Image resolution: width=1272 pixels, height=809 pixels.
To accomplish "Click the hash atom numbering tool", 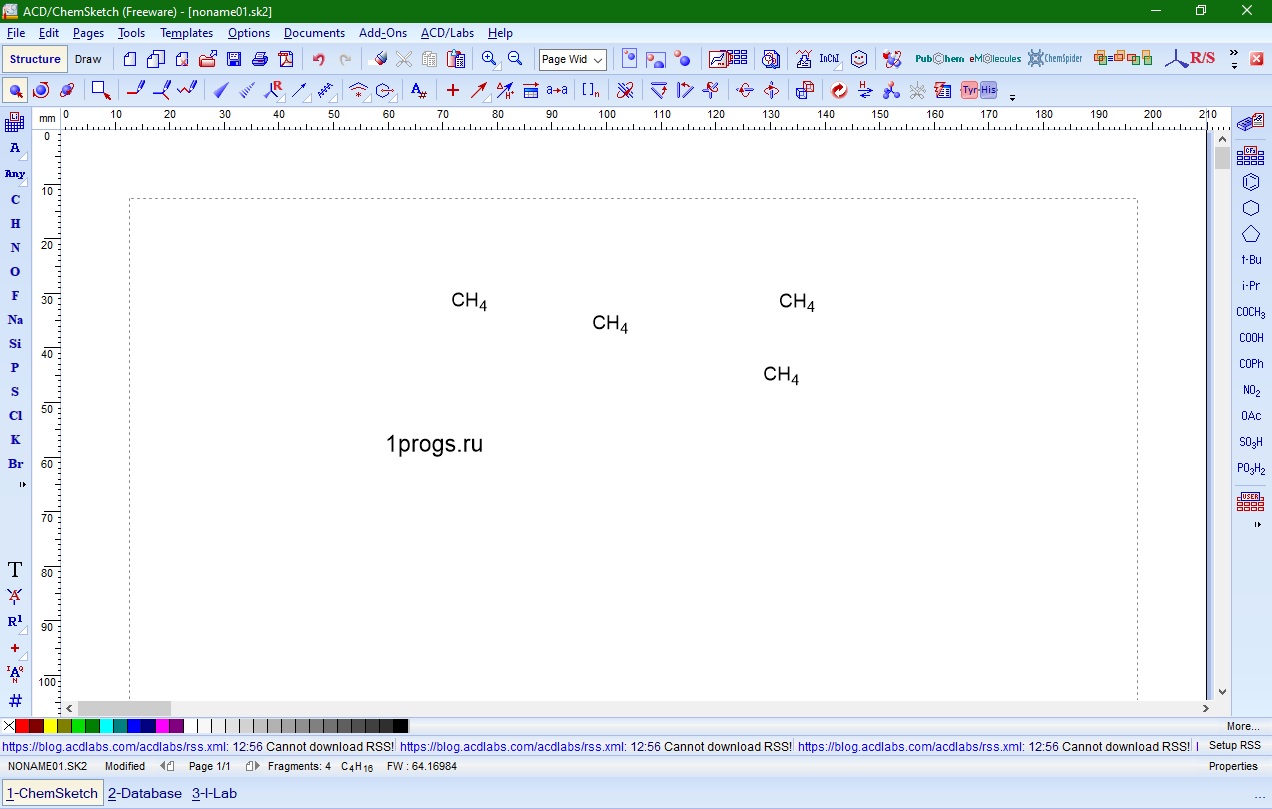I will point(15,700).
